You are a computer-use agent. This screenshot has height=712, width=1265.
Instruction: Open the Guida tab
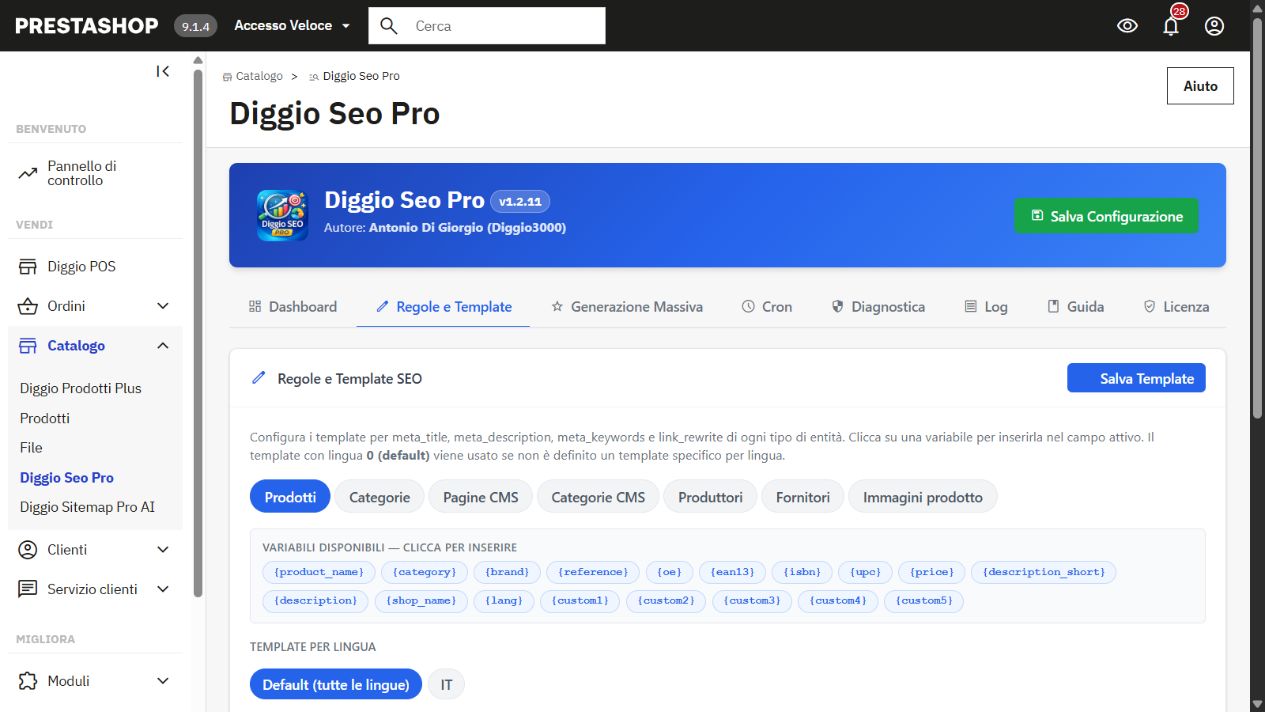tap(1075, 307)
